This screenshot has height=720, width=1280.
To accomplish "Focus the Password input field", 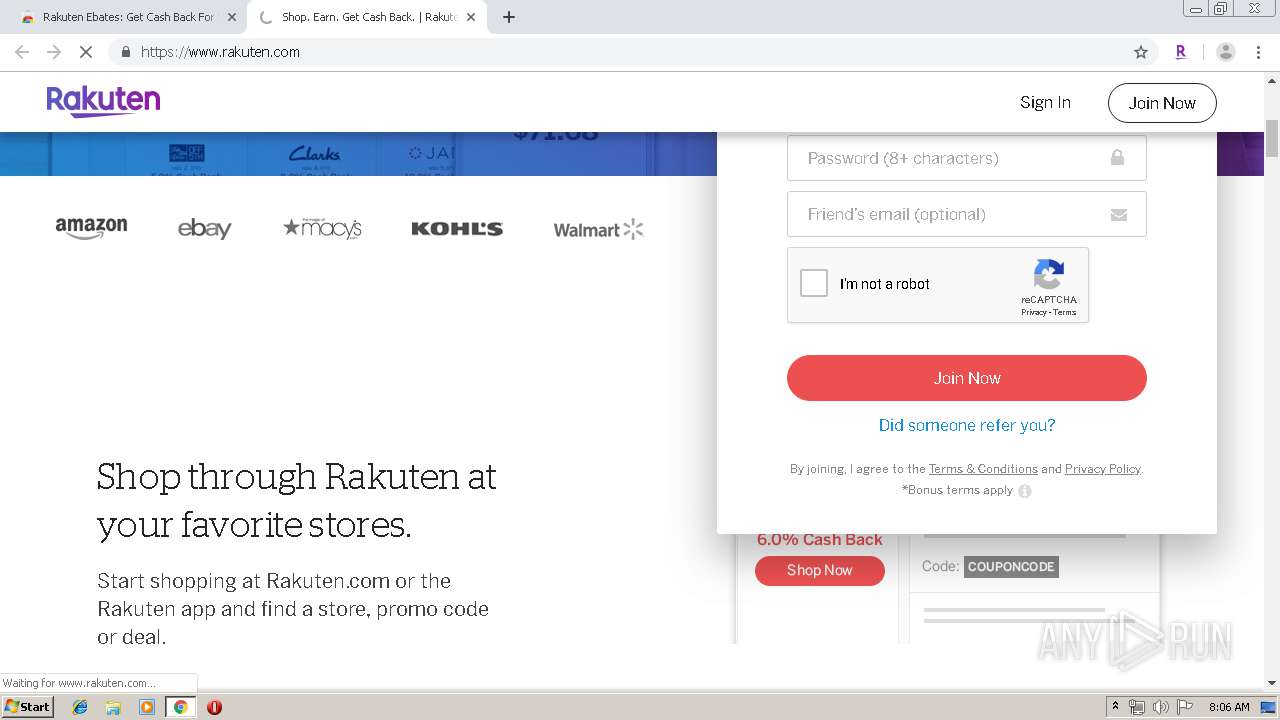I will click(x=967, y=158).
